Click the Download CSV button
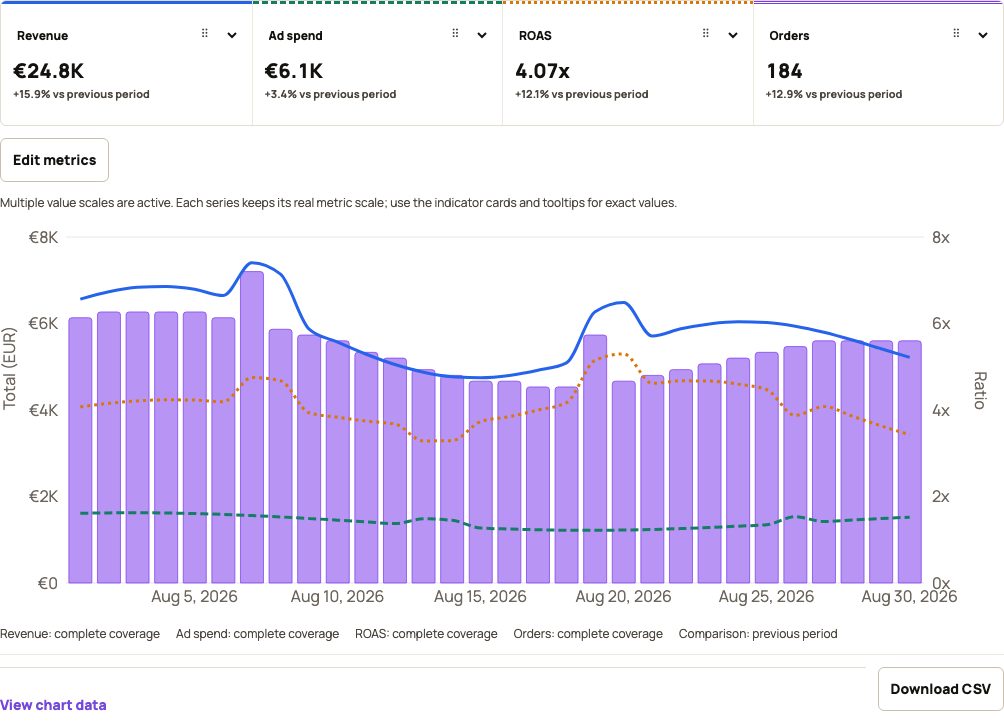 tap(940, 689)
